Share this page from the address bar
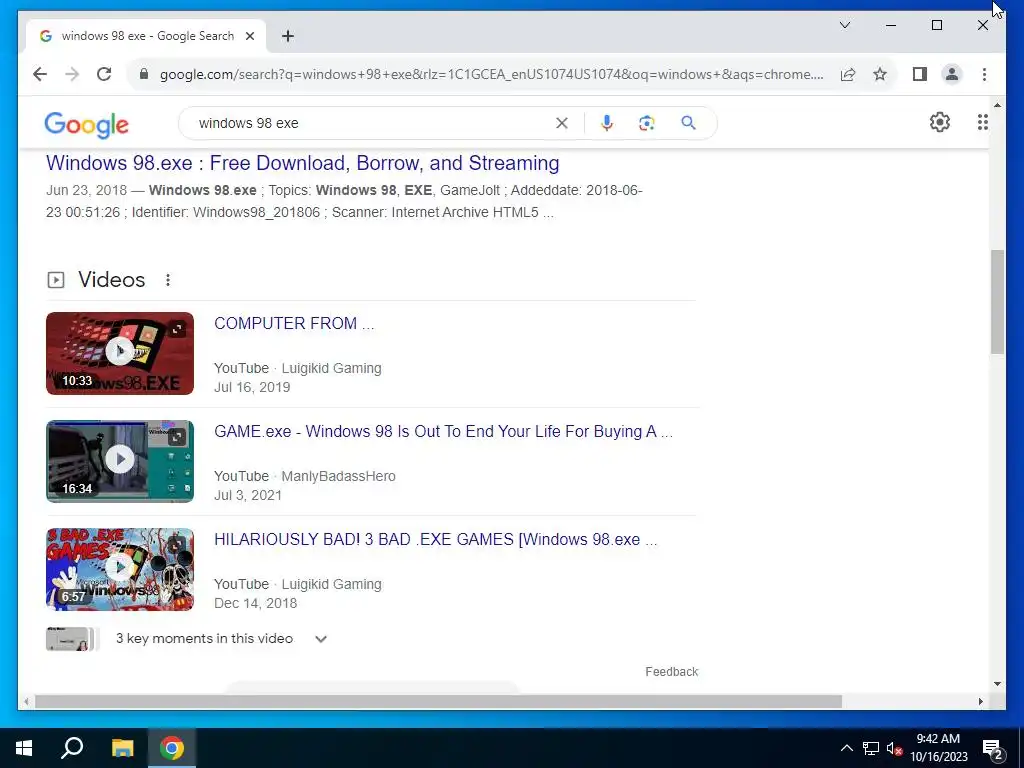 point(848,74)
